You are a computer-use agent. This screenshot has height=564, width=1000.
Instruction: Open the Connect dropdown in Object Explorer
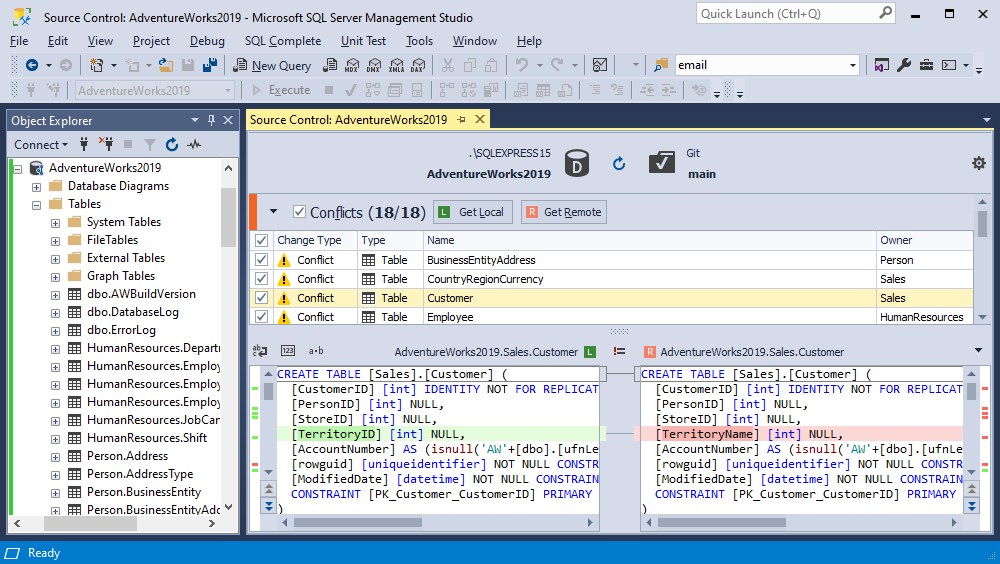point(41,145)
